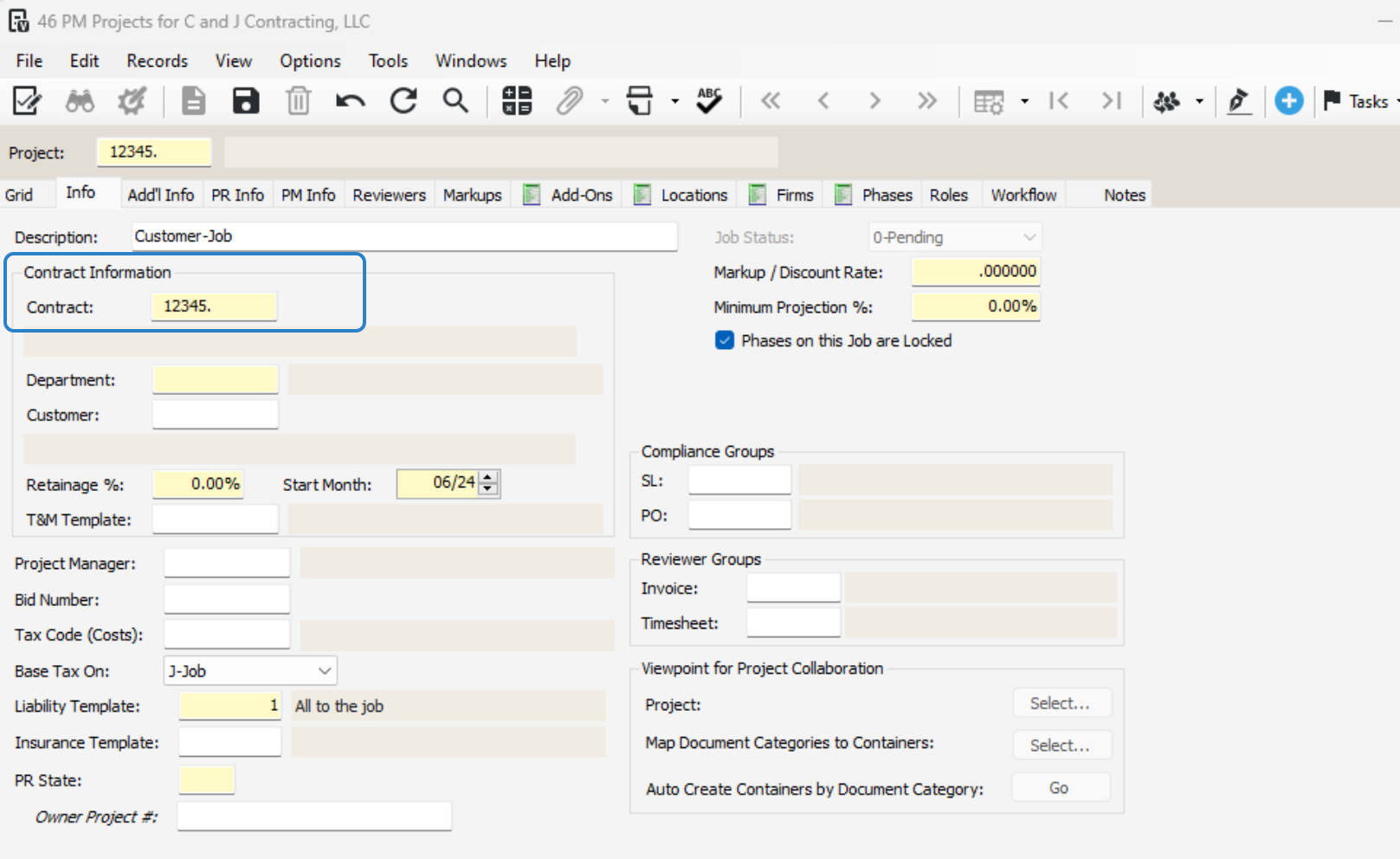Click the new record document icon

(193, 101)
